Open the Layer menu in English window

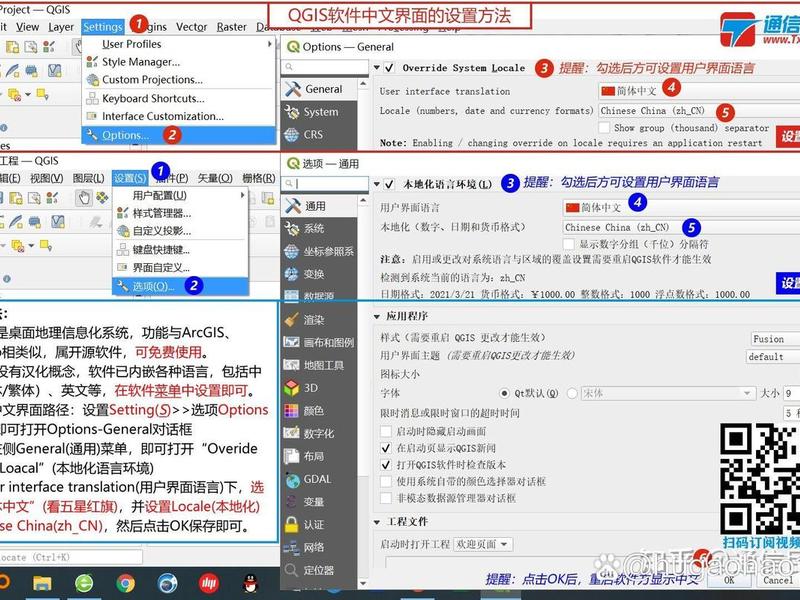(61, 27)
